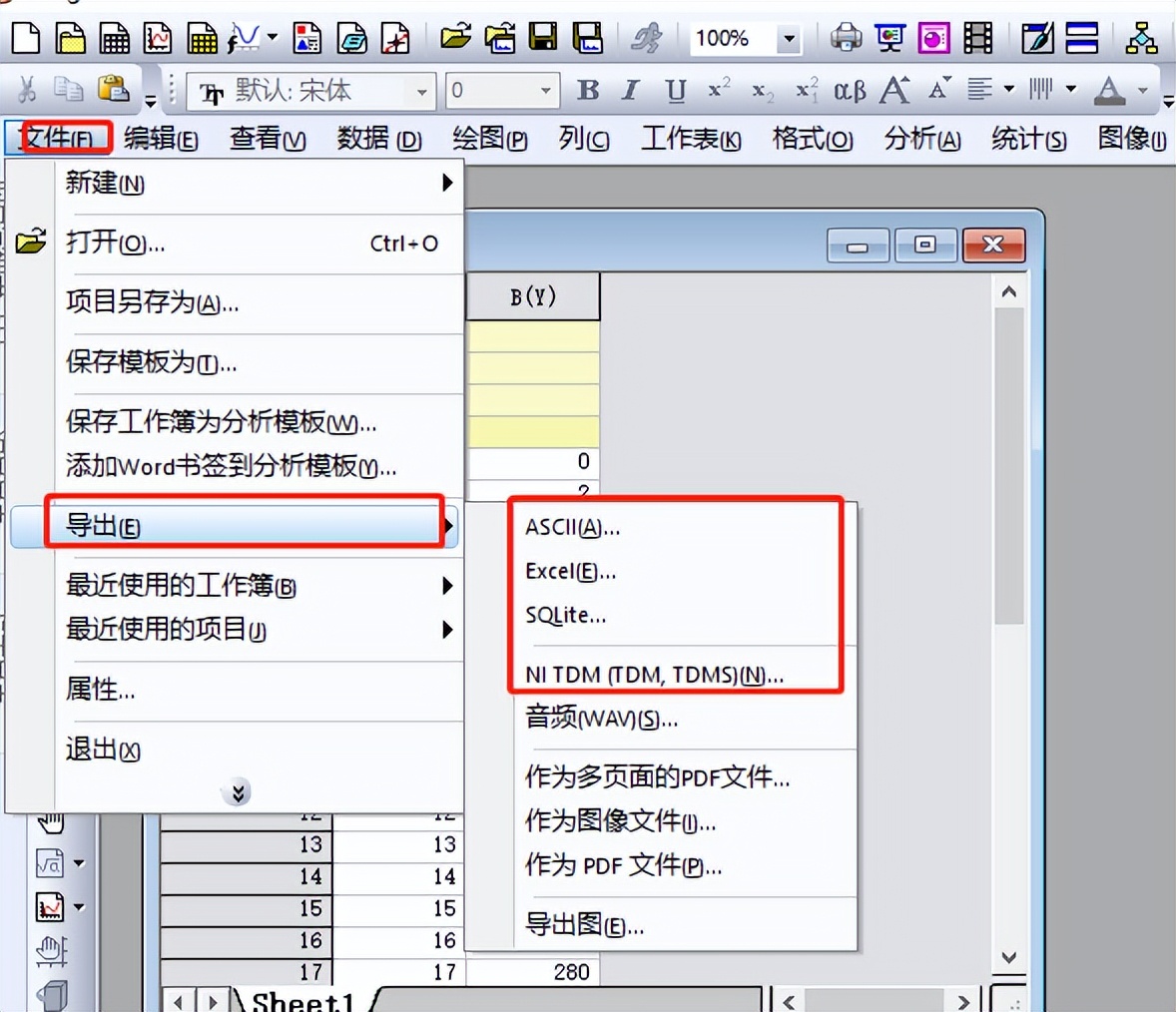
Task: Open the font name dropdown (宋体)
Action: (x=421, y=92)
